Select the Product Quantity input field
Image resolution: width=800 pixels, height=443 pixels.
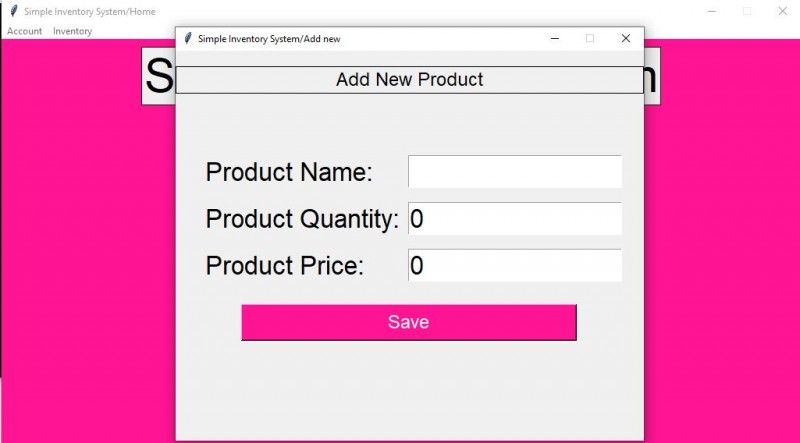515,218
